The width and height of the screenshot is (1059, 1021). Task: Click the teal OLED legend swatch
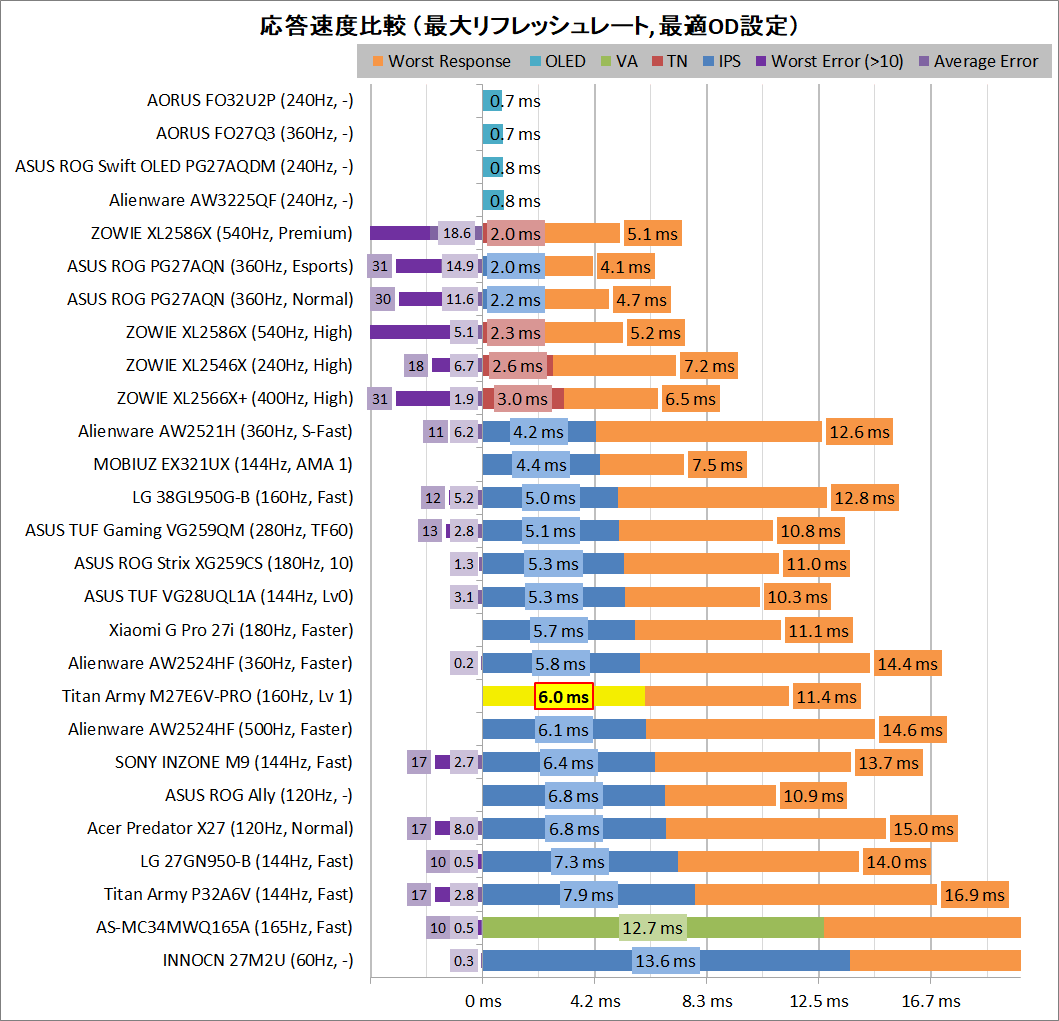[536, 61]
